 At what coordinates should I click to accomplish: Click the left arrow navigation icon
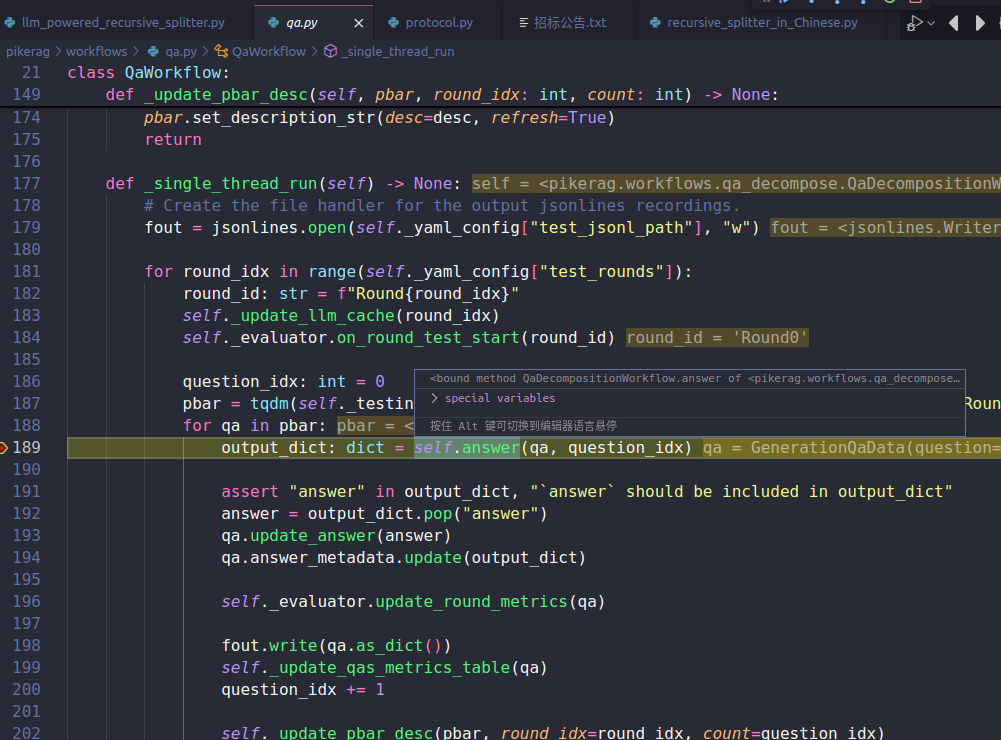[954, 22]
